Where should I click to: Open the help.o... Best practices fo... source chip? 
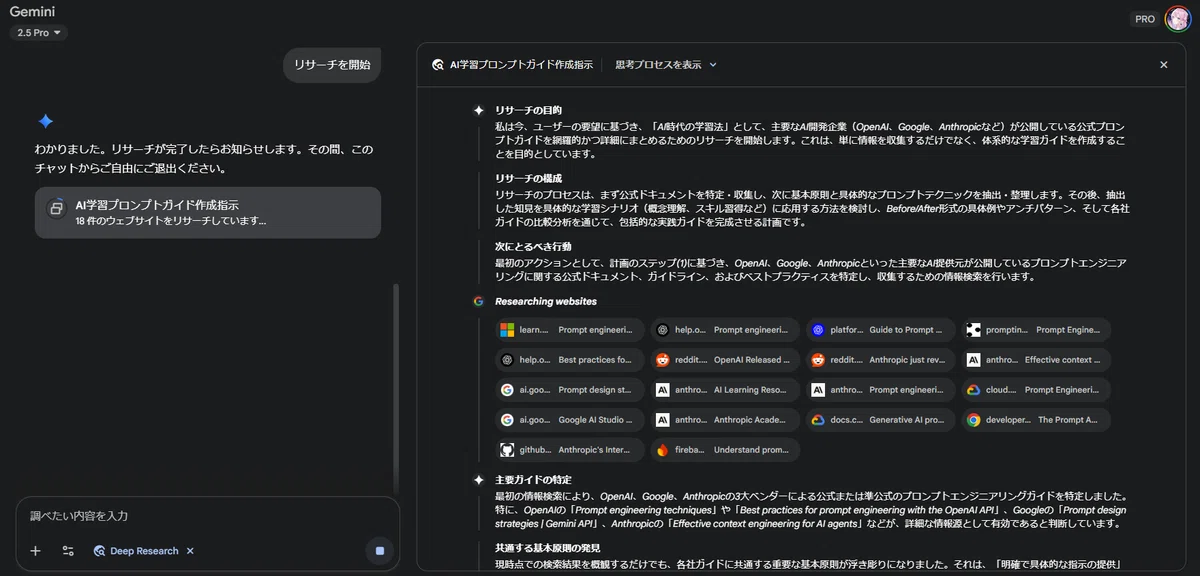point(570,360)
